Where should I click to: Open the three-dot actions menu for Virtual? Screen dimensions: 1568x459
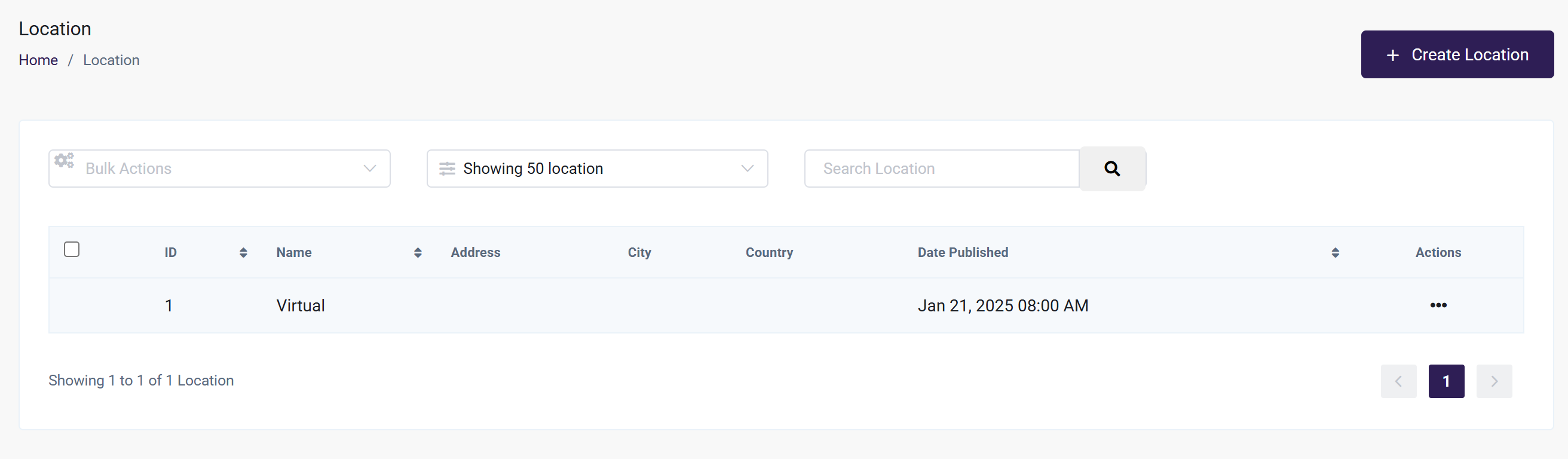[x=1438, y=305]
